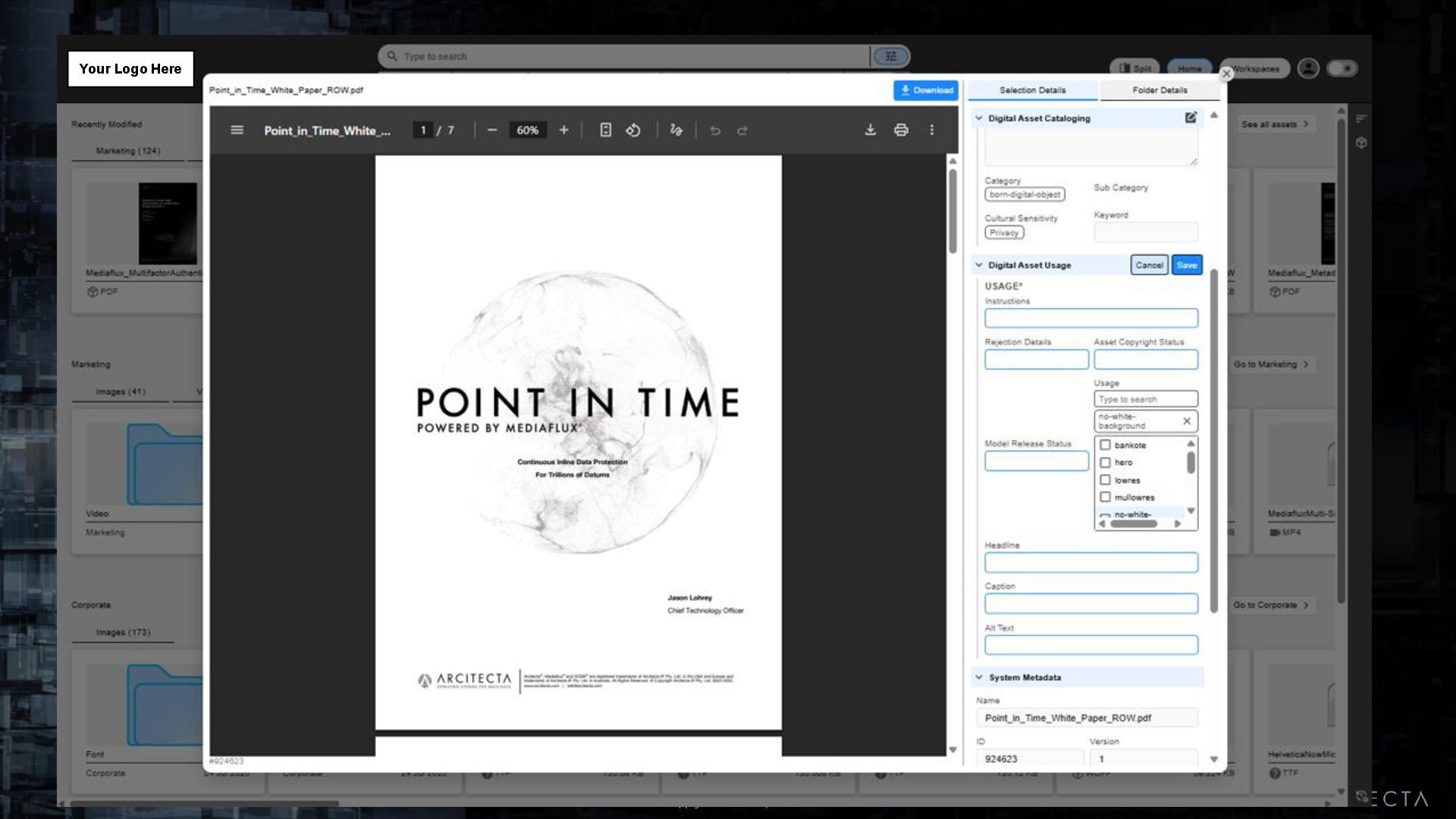This screenshot has height=819, width=1456.
Task: Click the fit to page icon
Action: click(605, 130)
